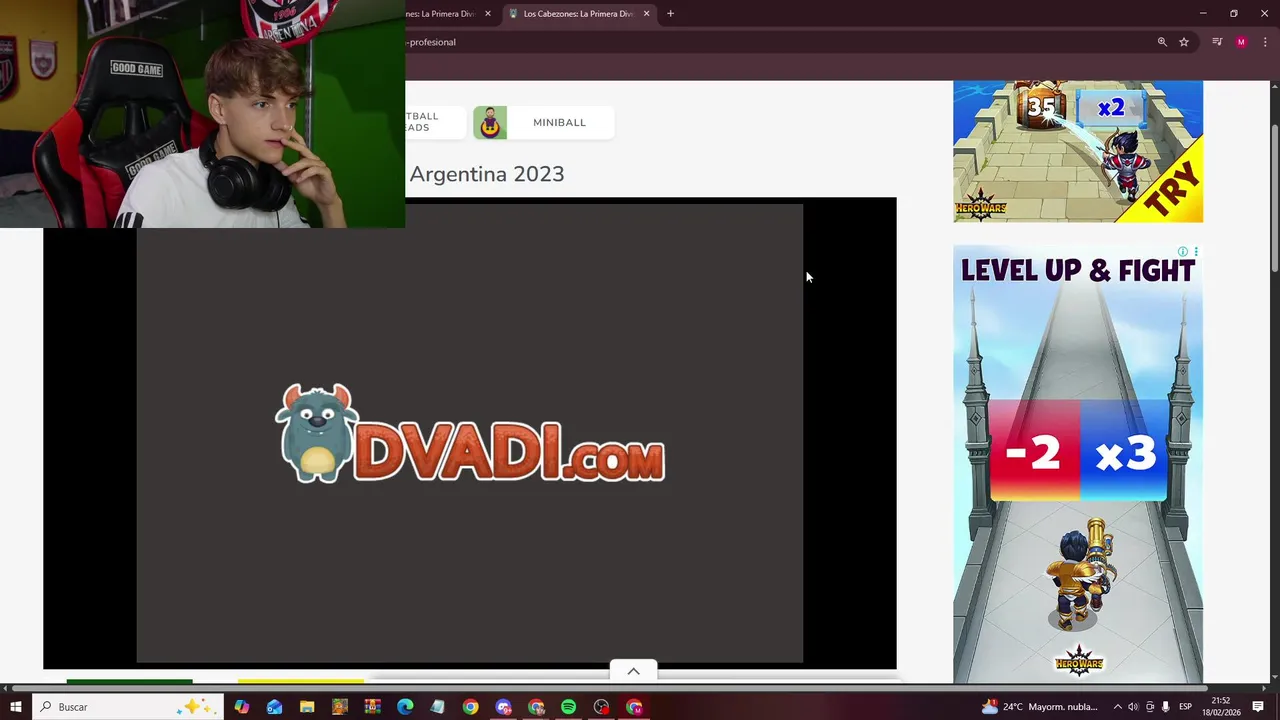Open WinRAR from the taskbar
The height and width of the screenshot is (720, 1280).
click(x=372, y=707)
